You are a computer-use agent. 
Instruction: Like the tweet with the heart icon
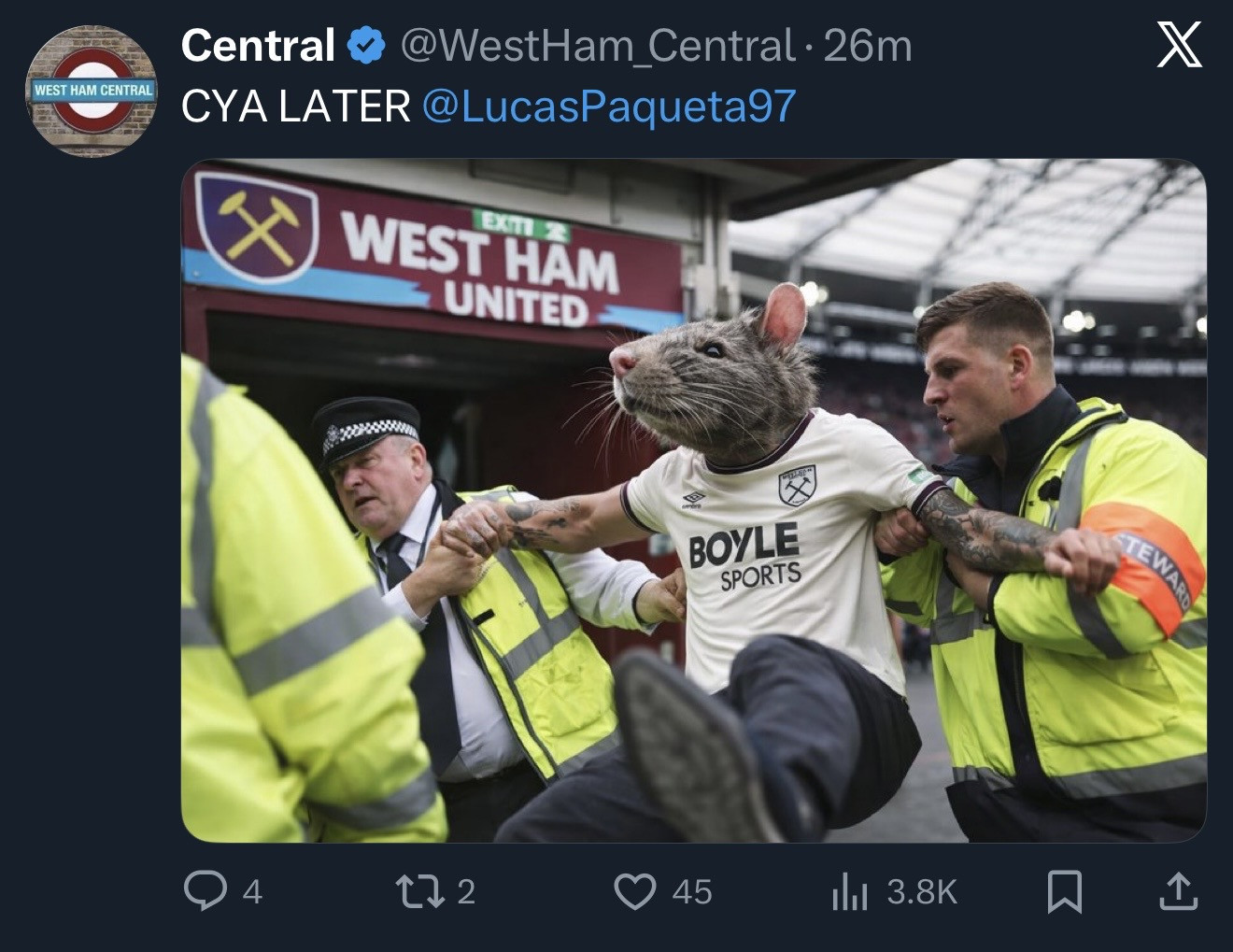point(634,890)
